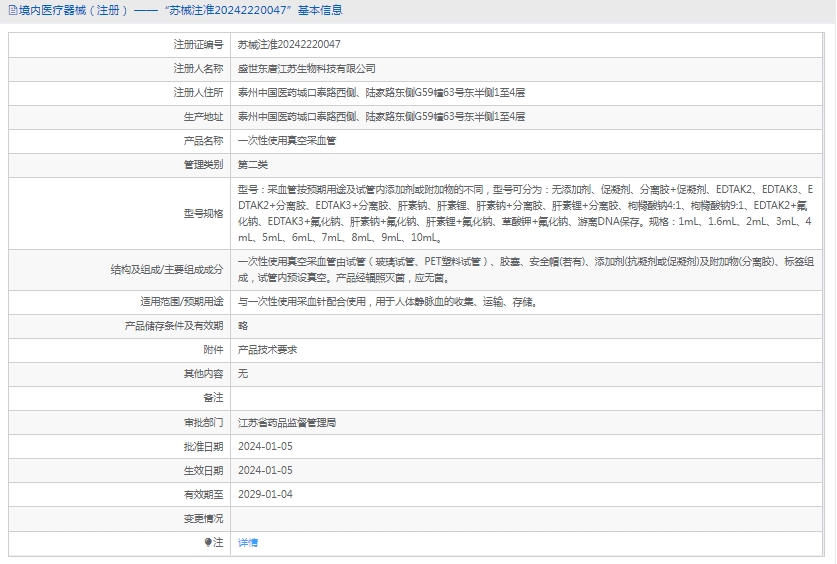Viewport: 837px width, 564px height.
Task: Click the empty 变更情况 value cell
Action: pyautogui.click(x=530, y=519)
